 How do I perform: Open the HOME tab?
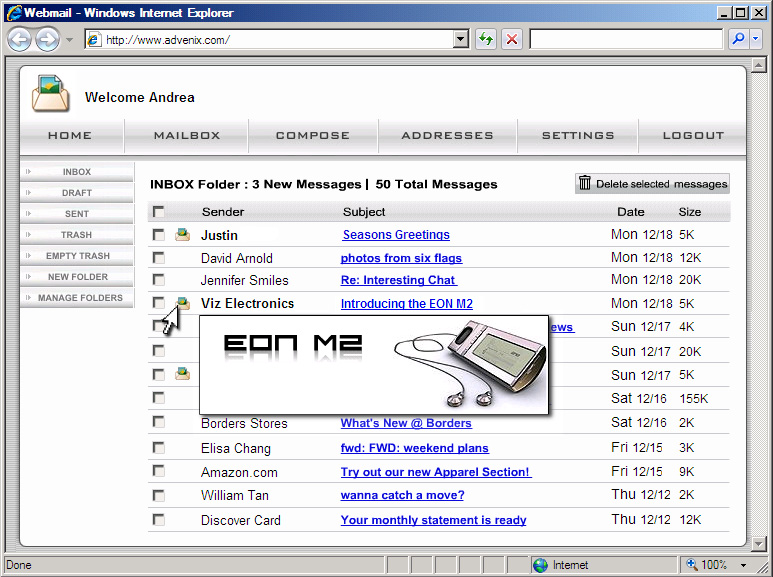click(70, 136)
